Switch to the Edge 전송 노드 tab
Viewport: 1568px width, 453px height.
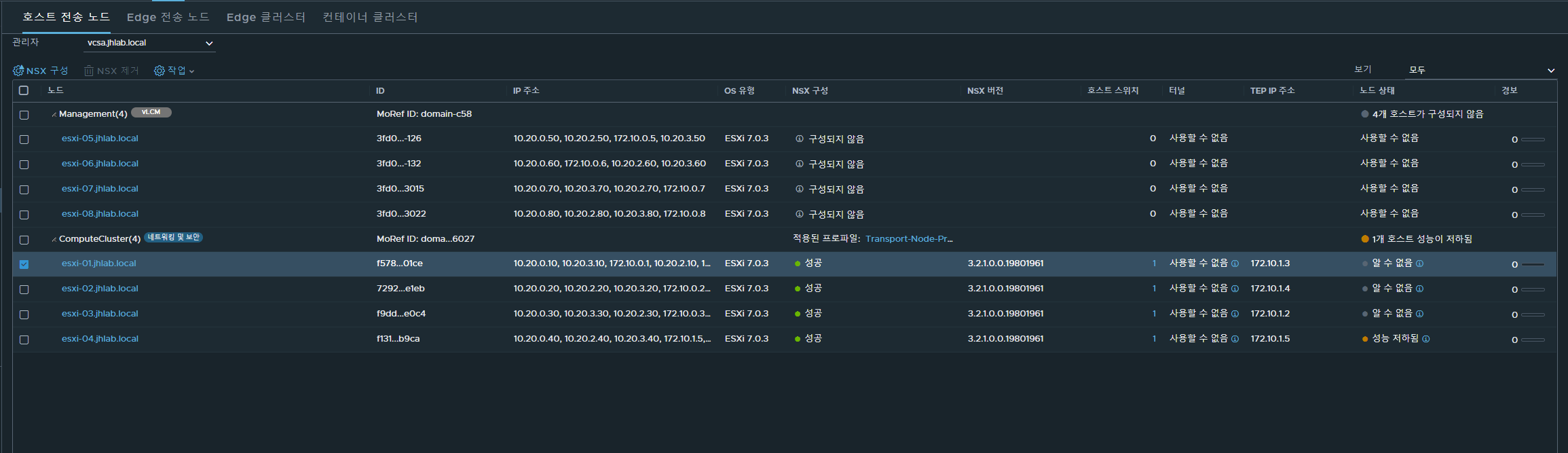[168, 17]
